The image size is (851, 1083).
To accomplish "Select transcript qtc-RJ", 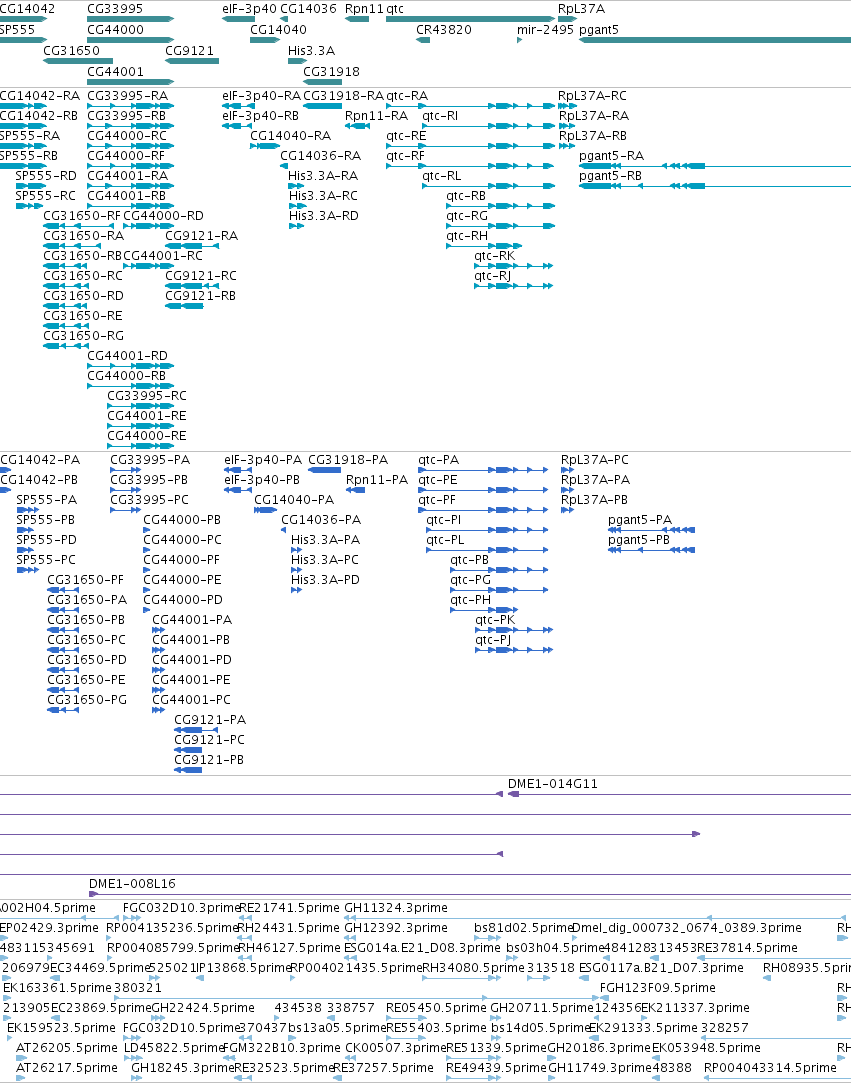I will coord(514,286).
